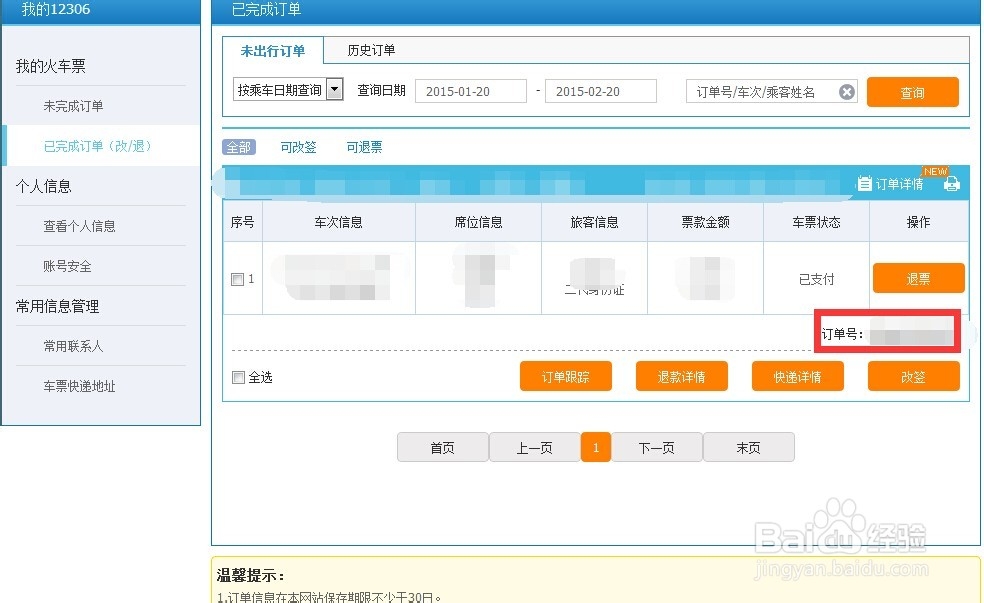Image resolution: width=984 pixels, height=603 pixels.
Task: Click the 席位信息 column header
Action: point(478,222)
